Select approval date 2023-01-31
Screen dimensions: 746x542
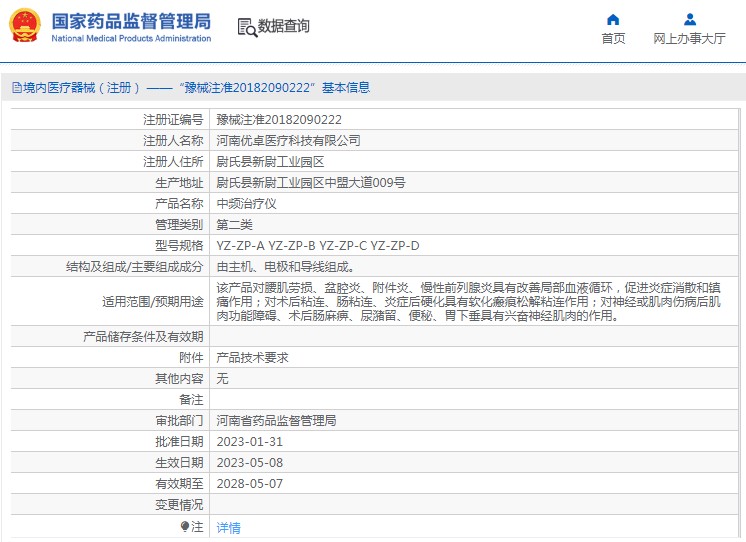[250, 442]
